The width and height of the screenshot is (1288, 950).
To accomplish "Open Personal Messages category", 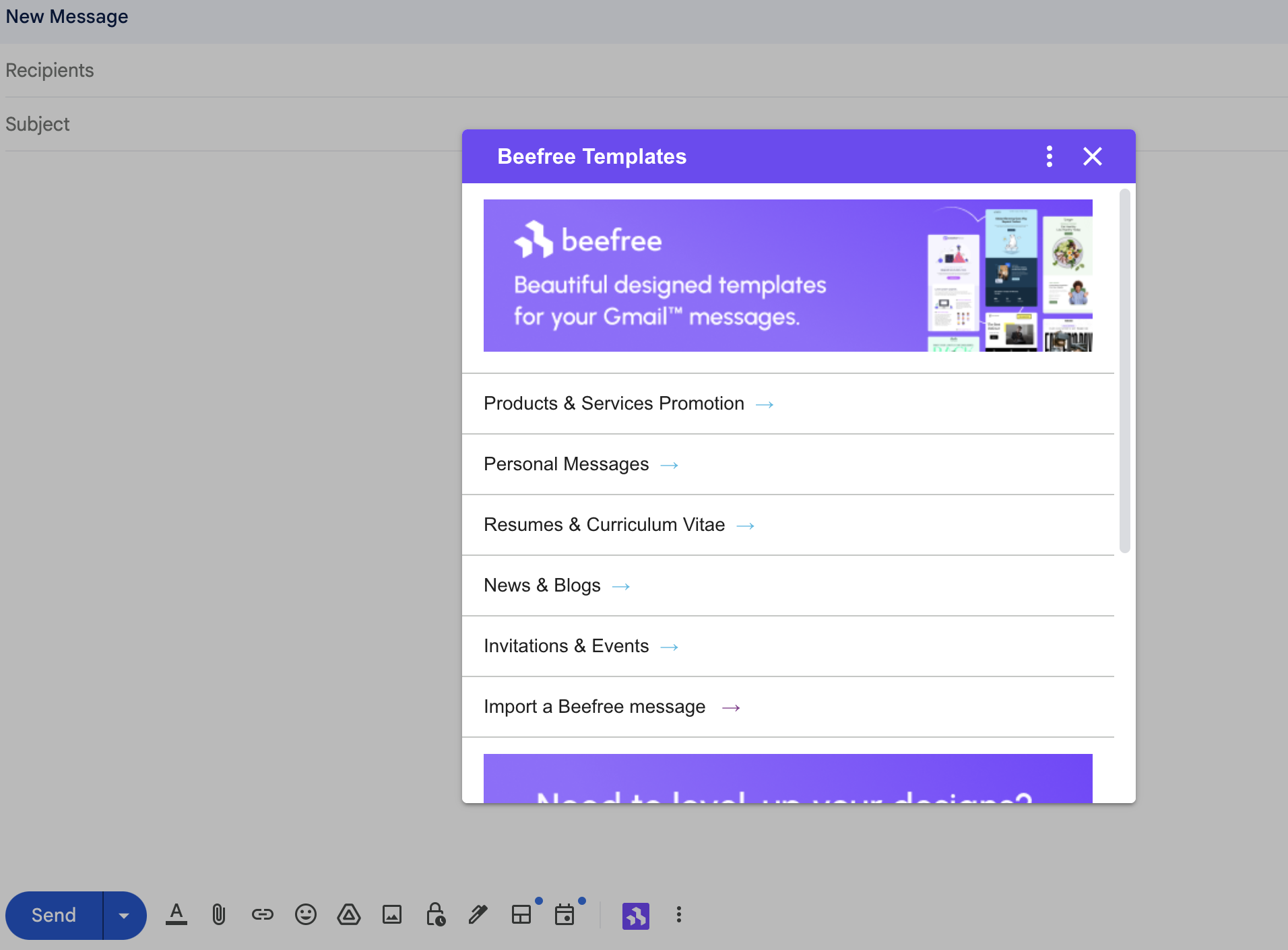I will pyautogui.click(x=788, y=464).
